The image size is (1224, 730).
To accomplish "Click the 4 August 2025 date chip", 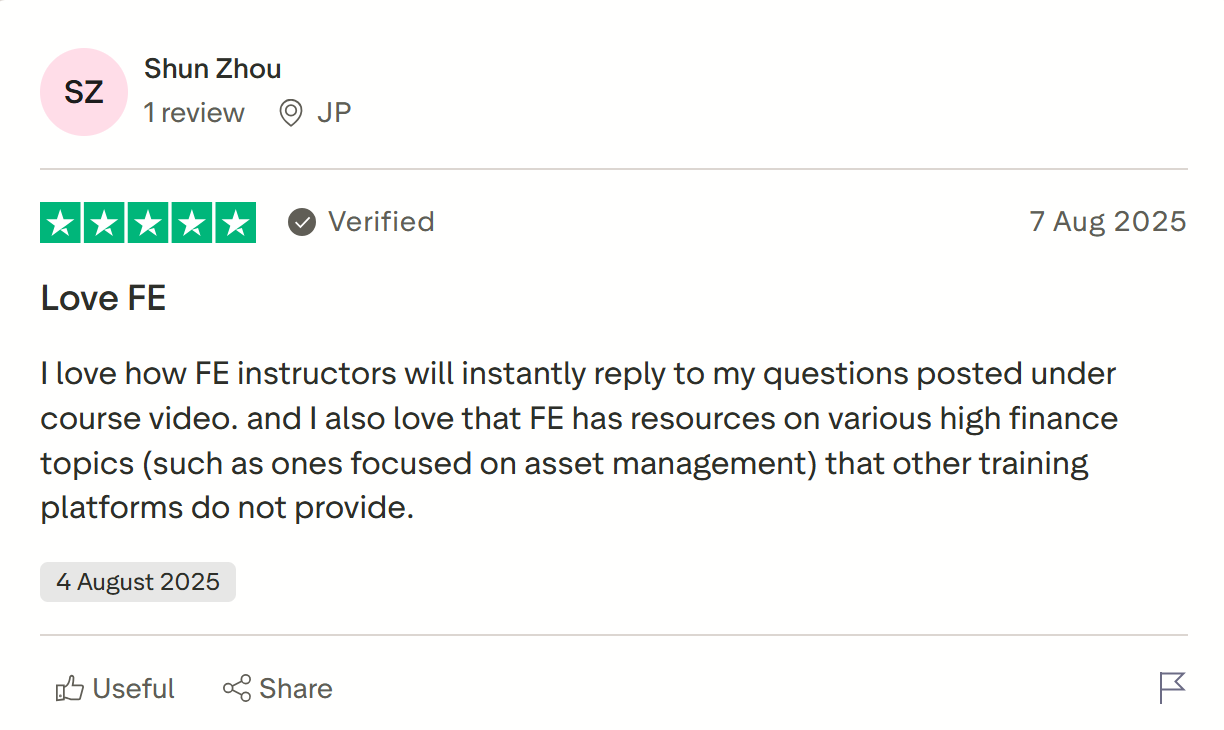I will [138, 582].
